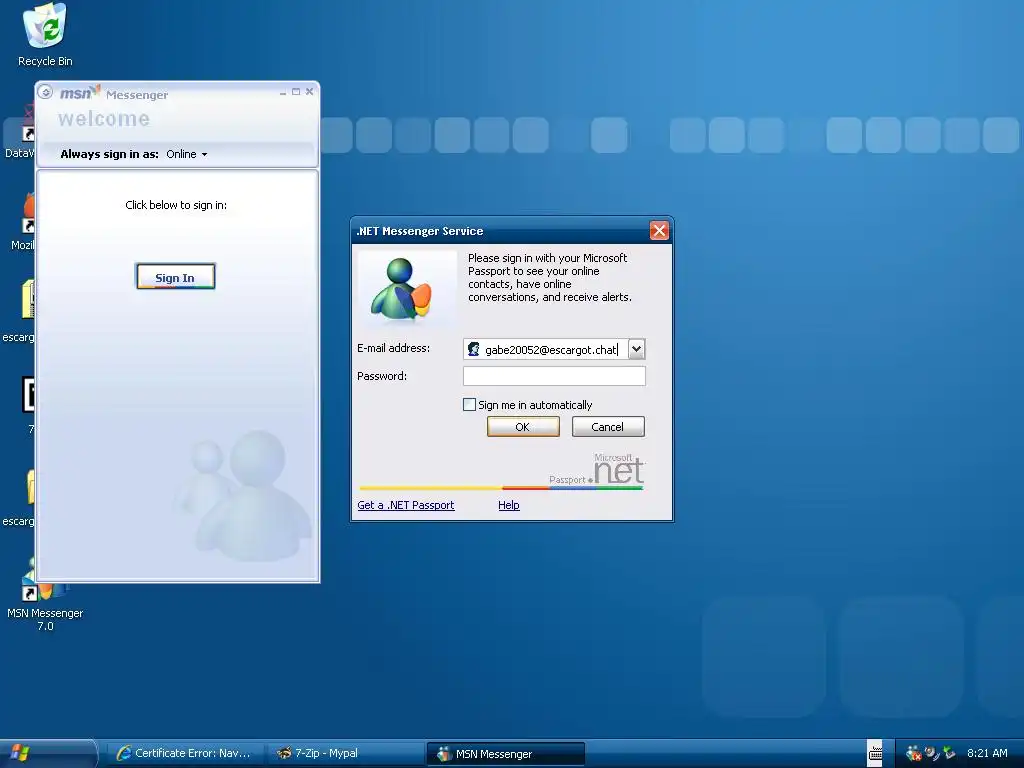This screenshot has height=768, width=1024.
Task: Open MSN Messenger 7.0 desktop shortcut
Action: coord(45,594)
